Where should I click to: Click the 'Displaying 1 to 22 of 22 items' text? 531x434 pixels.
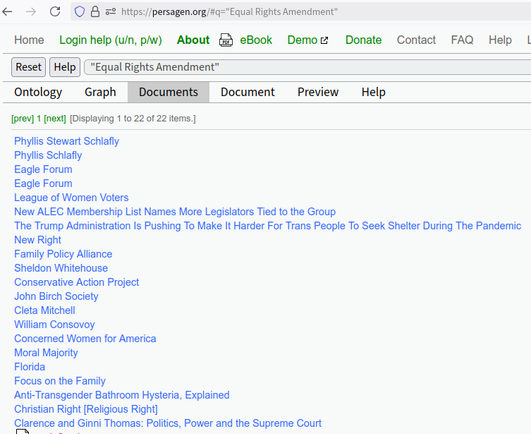(x=133, y=119)
